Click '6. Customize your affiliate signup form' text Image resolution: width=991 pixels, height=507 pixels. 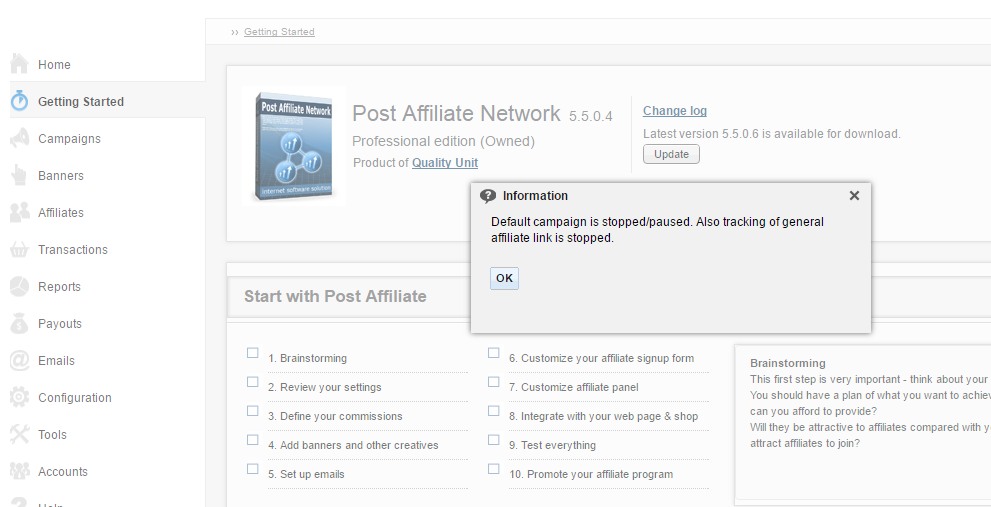coord(602,358)
